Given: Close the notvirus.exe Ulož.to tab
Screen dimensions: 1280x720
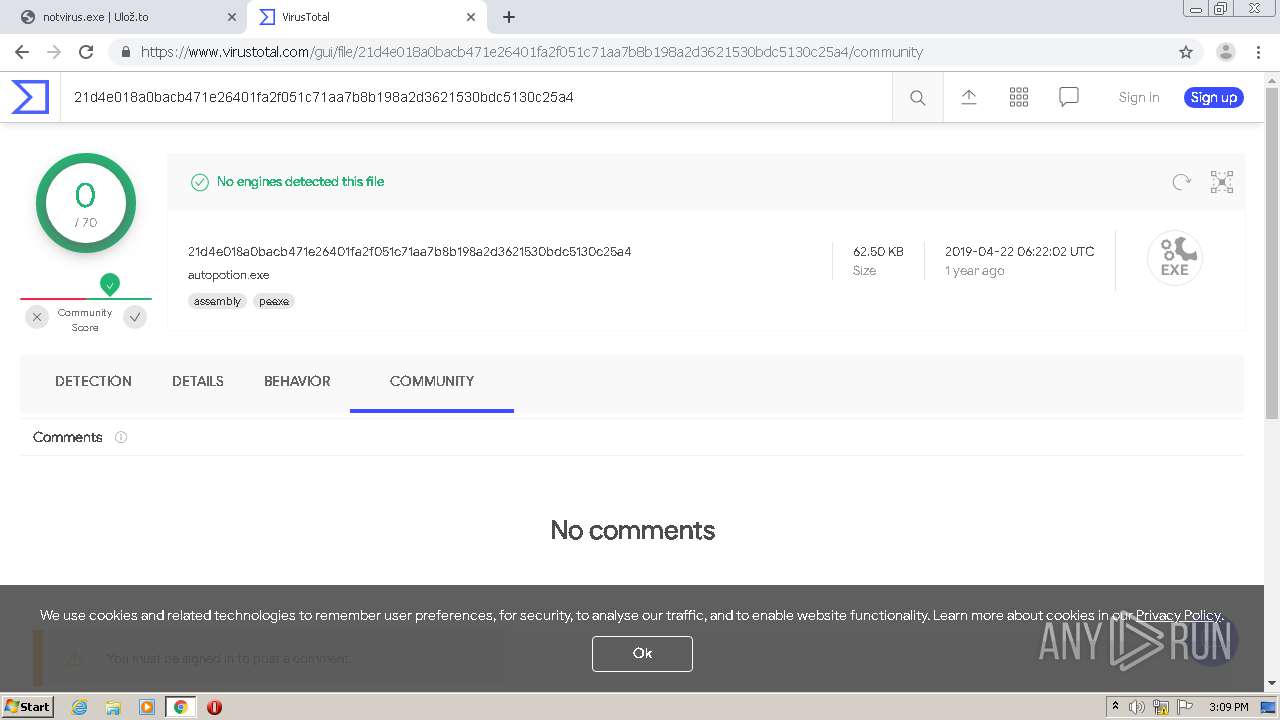Looking at the screenshot, I should tap(231, 17).
